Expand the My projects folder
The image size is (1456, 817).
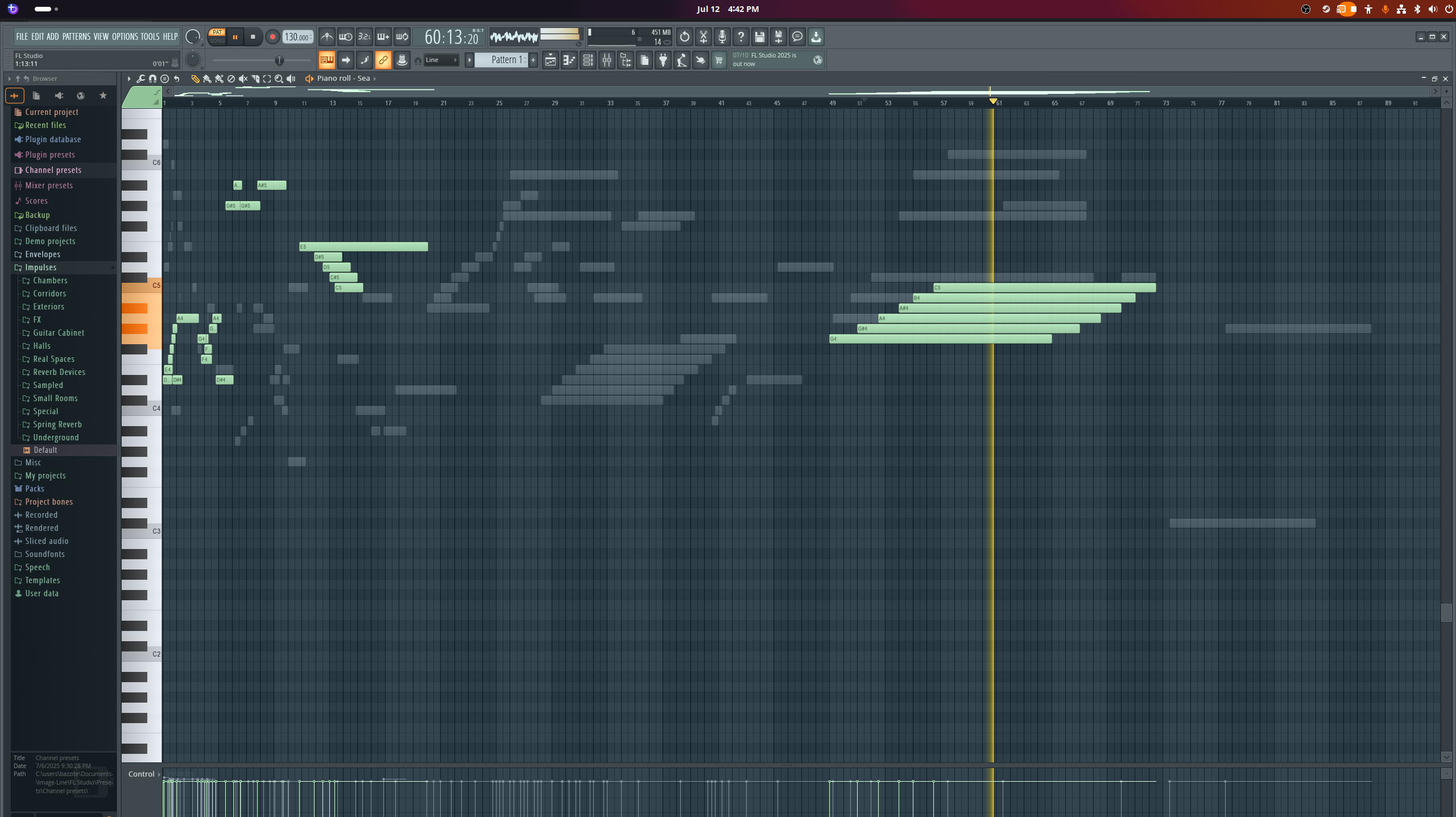pos(45,476)
